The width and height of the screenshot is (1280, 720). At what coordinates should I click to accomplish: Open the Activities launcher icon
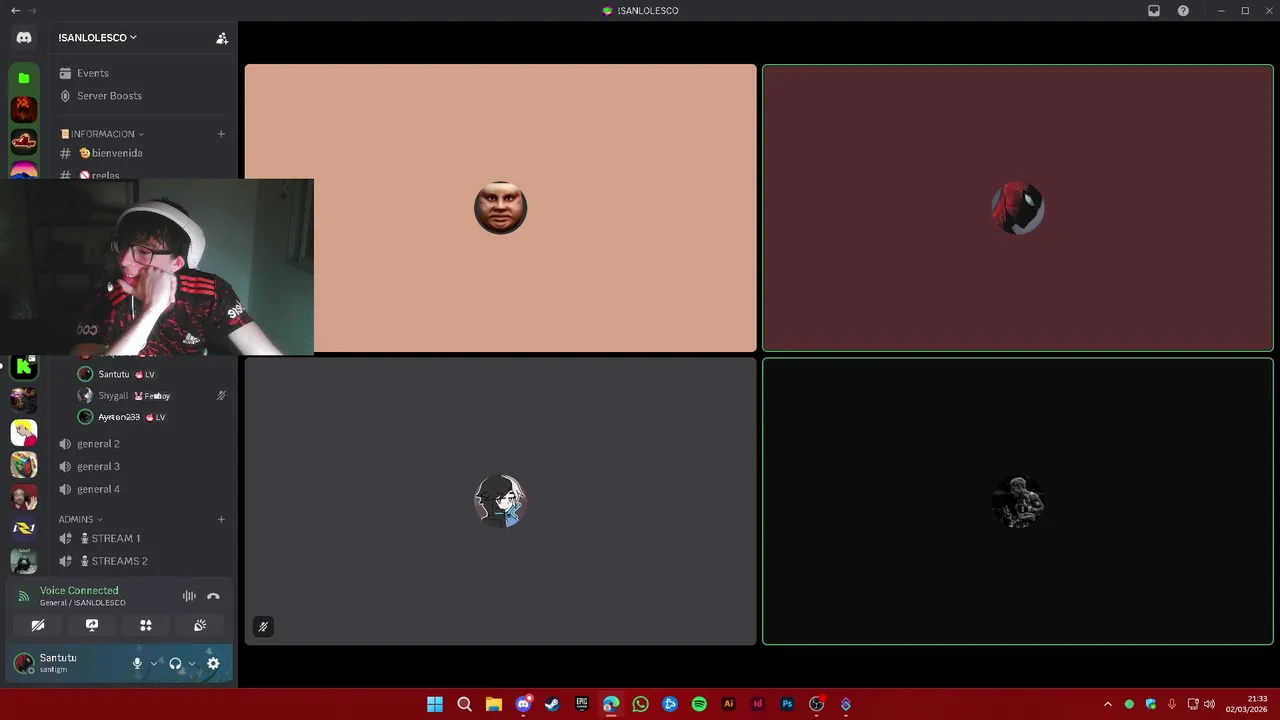point(146,625)
